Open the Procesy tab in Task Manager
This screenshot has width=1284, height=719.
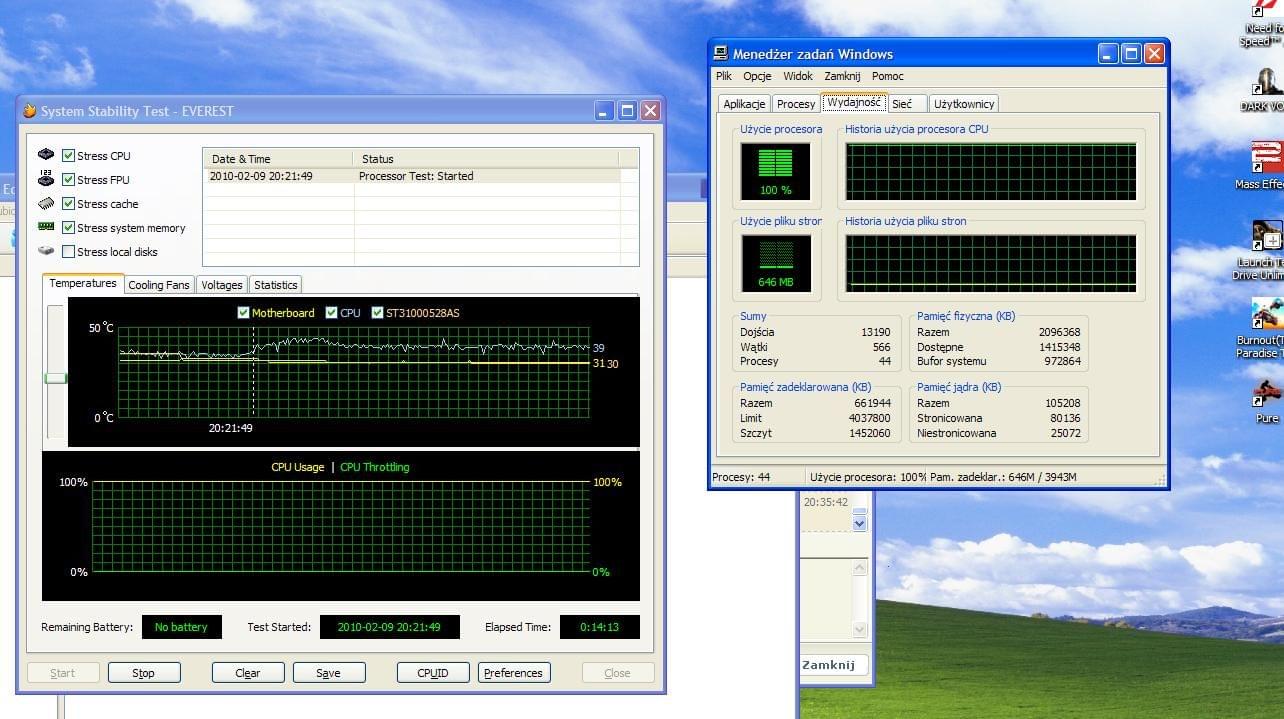(796, 104)
